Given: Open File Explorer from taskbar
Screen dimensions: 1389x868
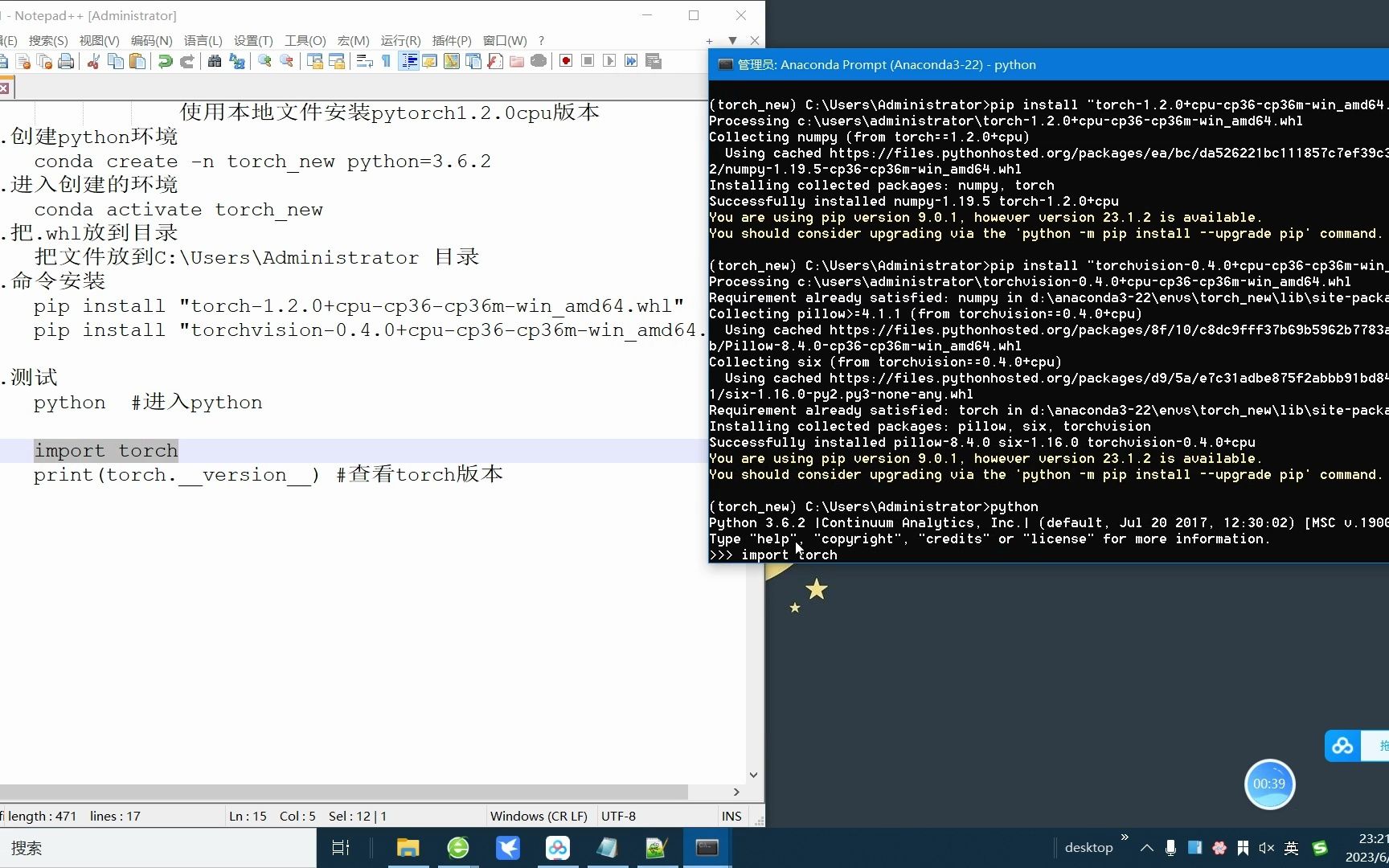Looking at the screenshot, I should [408, 848].
